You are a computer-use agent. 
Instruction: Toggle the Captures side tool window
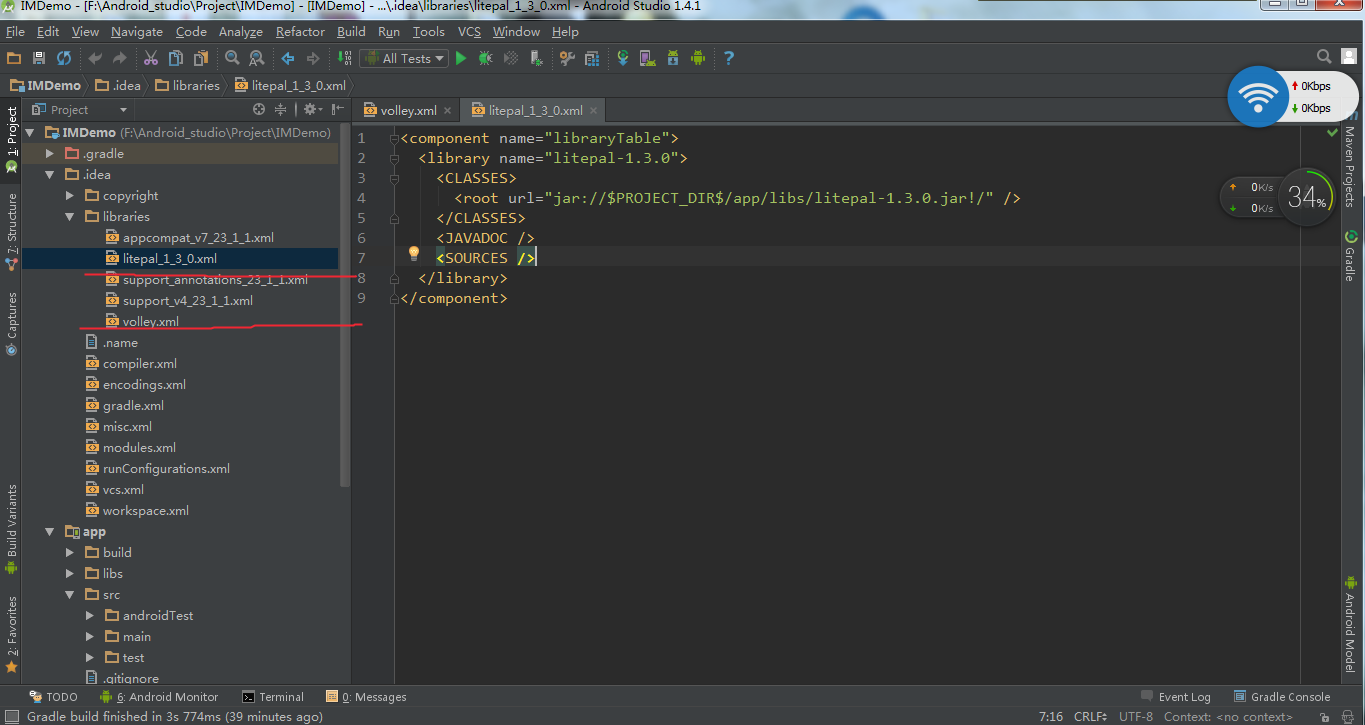11,323
